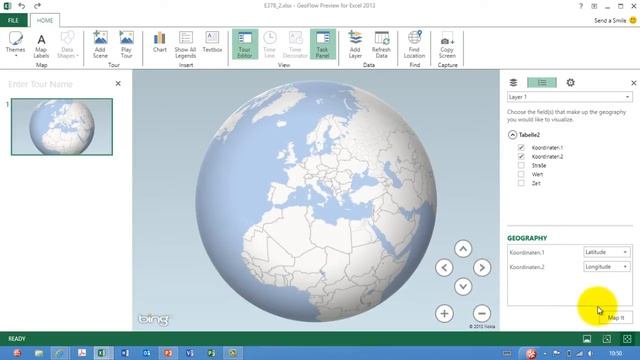Check the Zeit field
This screenshot has width=640, height=360.
(x=521, y=183)
